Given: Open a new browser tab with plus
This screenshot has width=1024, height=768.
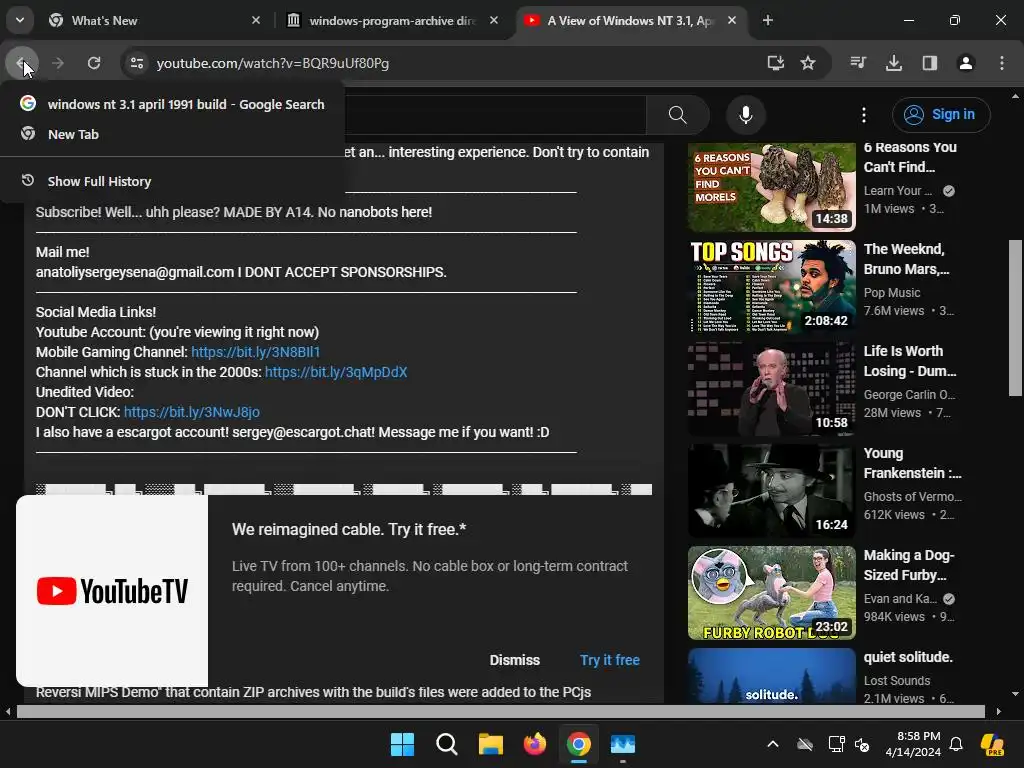Looking at the screenshot, I should 768,20.
